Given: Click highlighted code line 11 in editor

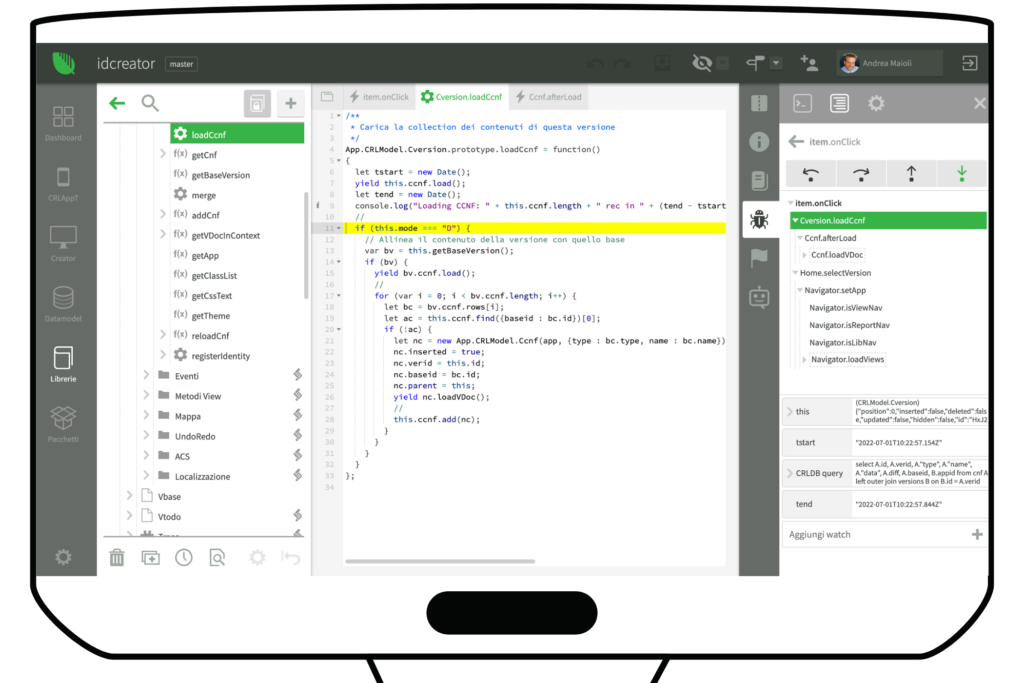Looking at the screenshot, I should (x=535, y=228).
